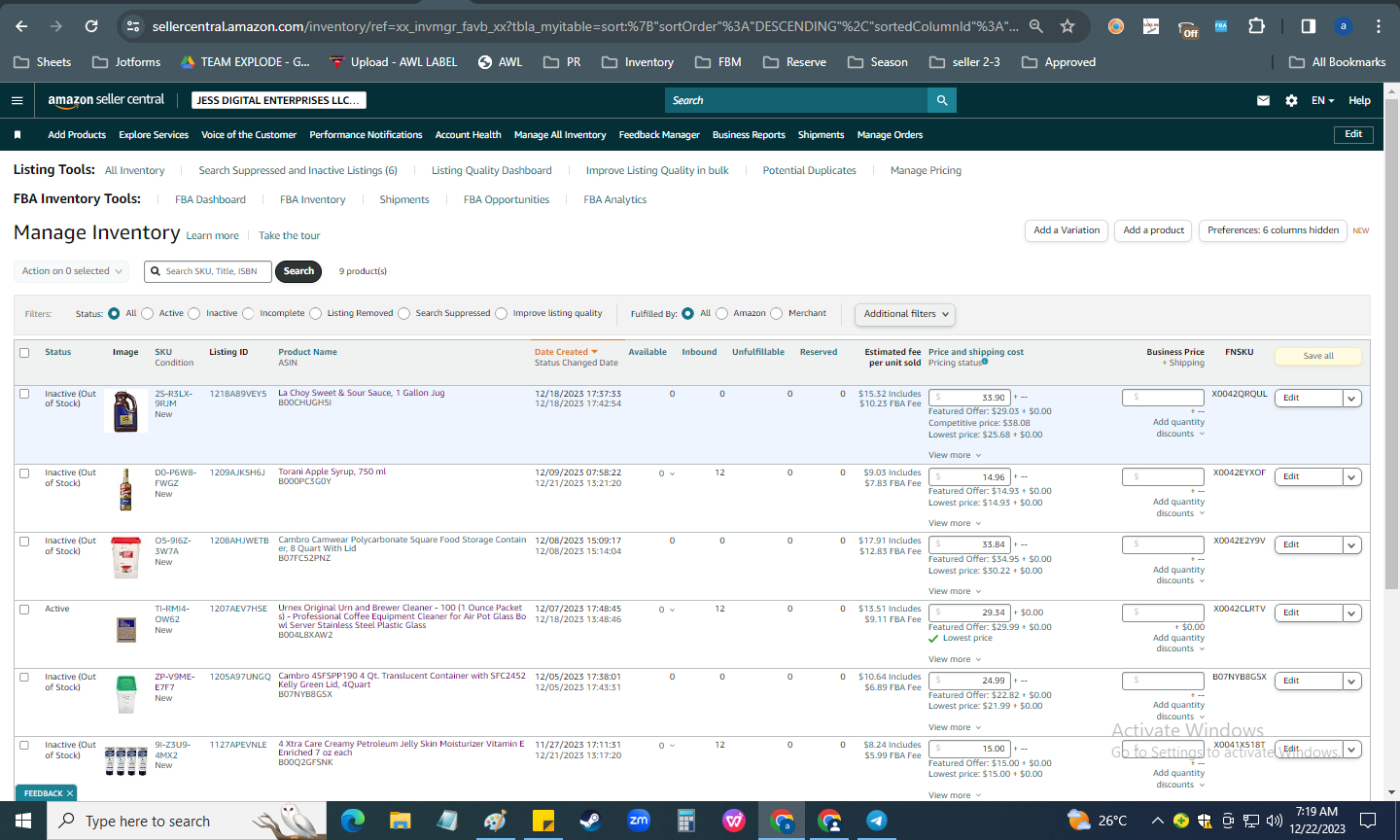The image size is (1400, 840).
Task: Open Steam from the taskbar
Action: tap(590, 821)
